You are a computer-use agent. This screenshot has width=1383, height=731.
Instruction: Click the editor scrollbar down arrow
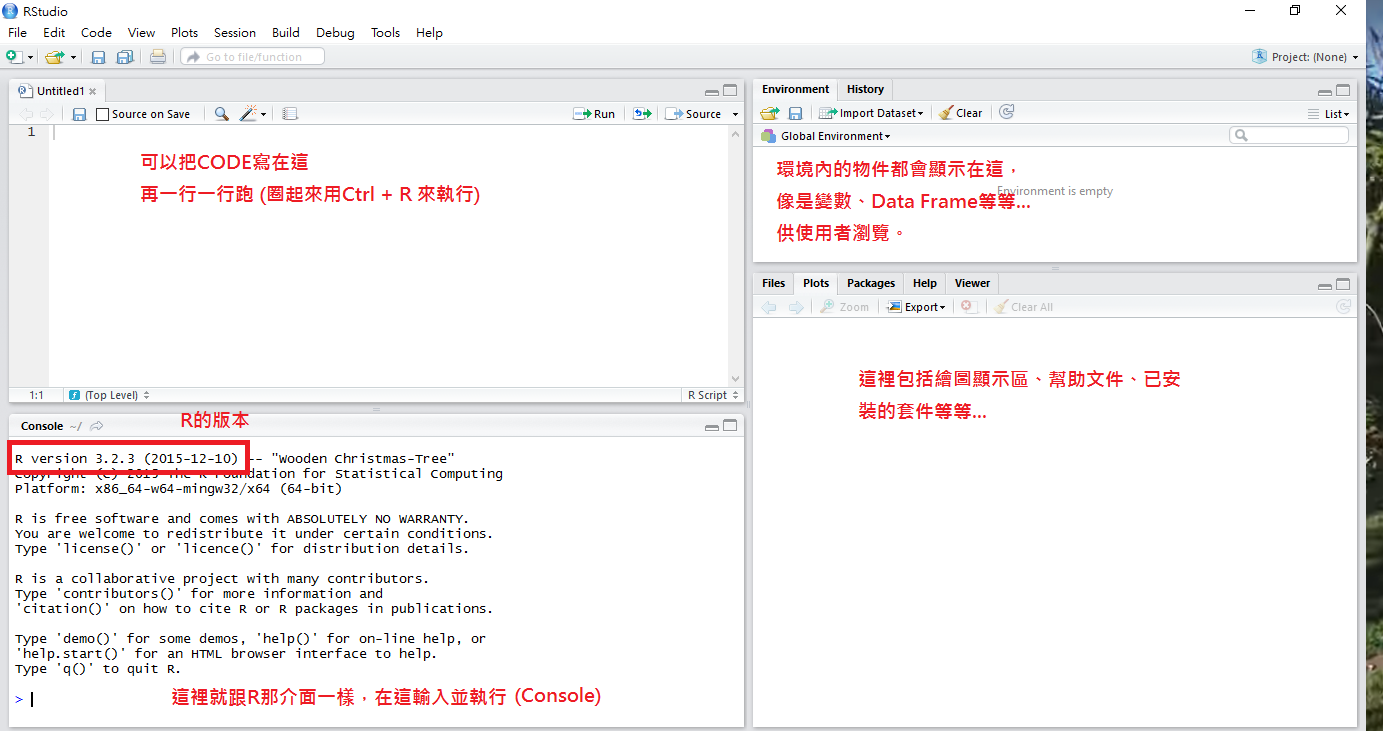click(736, 379)
